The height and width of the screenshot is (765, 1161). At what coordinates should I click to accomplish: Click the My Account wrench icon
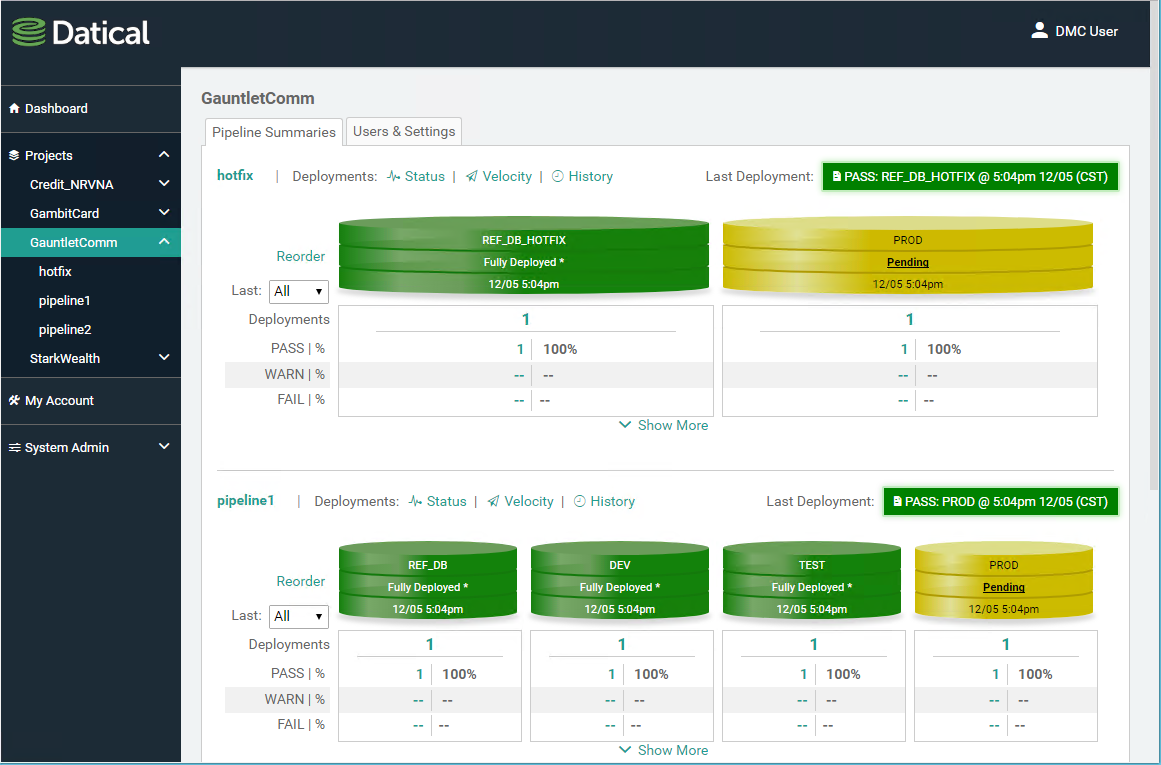pos(14,401)
